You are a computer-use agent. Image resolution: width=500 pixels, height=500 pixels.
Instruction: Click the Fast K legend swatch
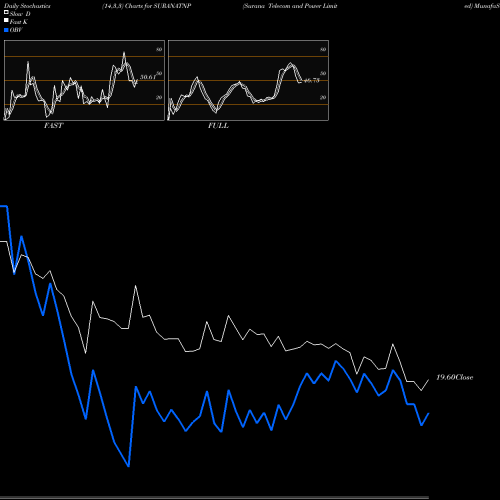tap(6, 21)
